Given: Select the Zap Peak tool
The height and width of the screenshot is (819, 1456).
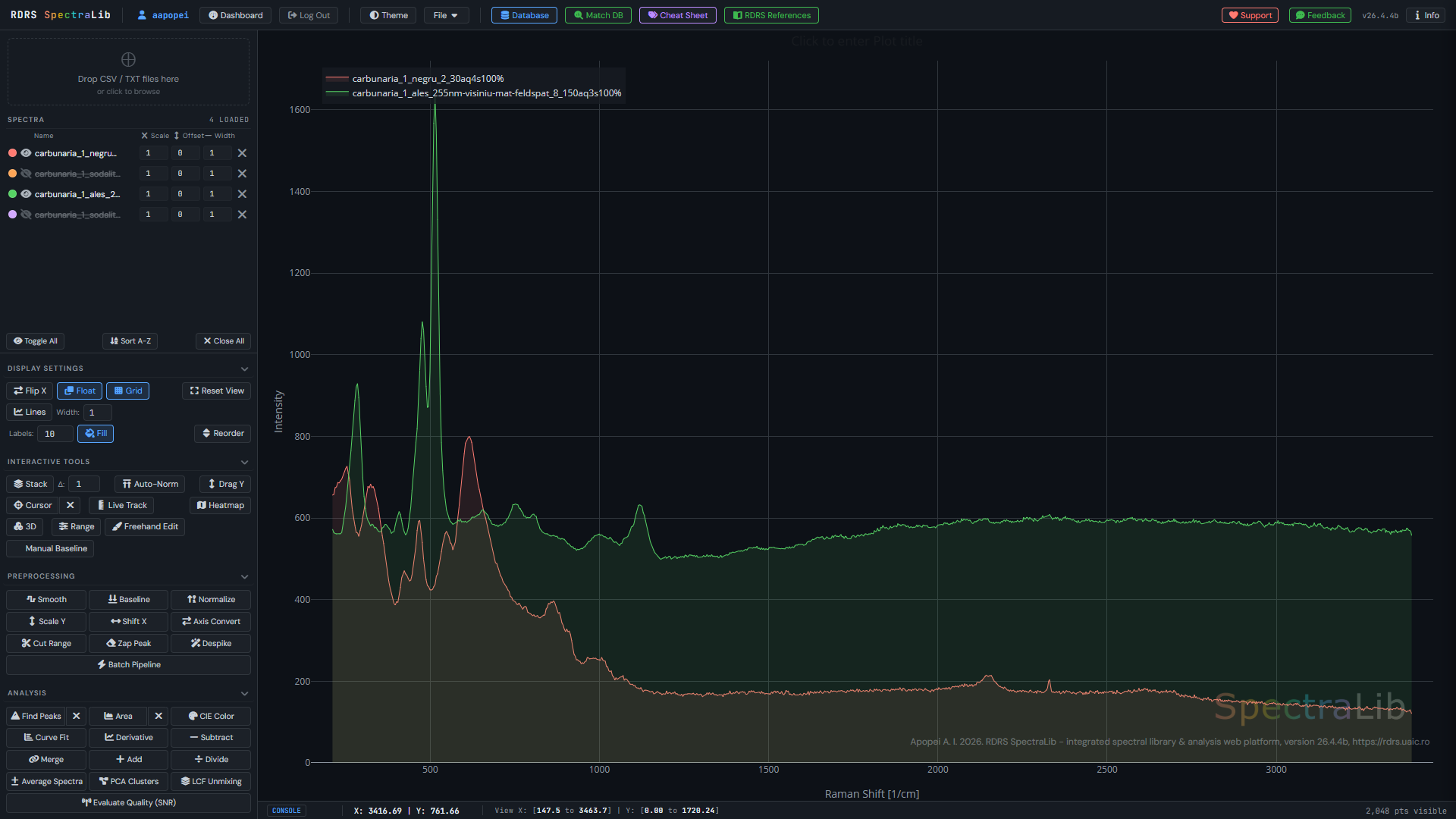Looking at the screenshot, I should pyautogui.click(x=128, y=643).
